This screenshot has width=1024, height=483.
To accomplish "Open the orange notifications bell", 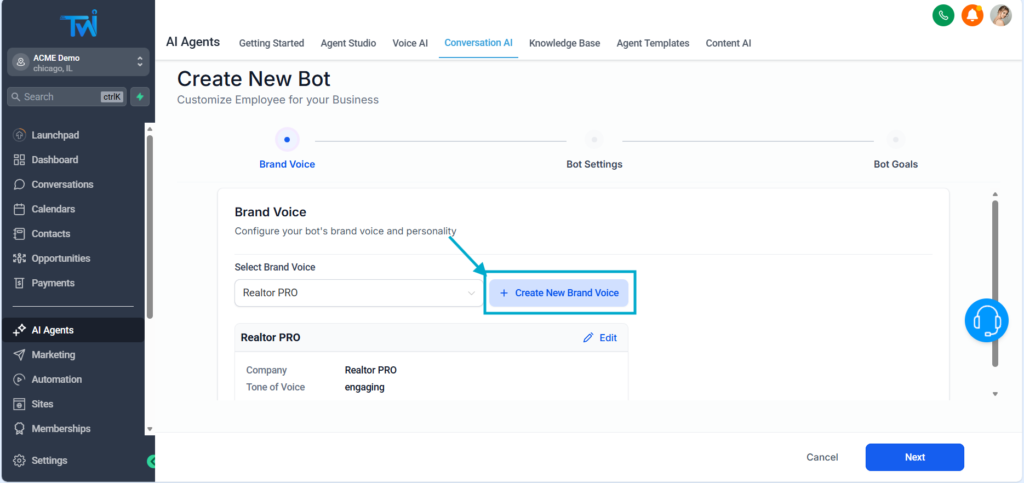I will pyautogui.click(x=971, y=15).
